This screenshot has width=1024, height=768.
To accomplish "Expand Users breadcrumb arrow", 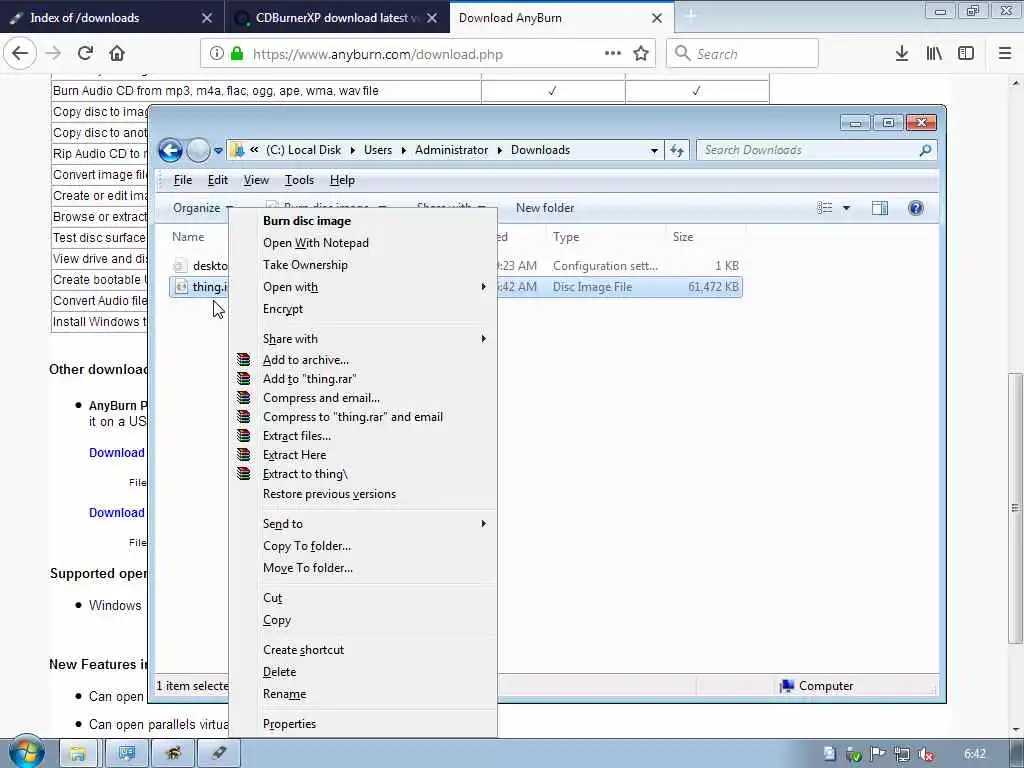I will [x=404, y=150].
